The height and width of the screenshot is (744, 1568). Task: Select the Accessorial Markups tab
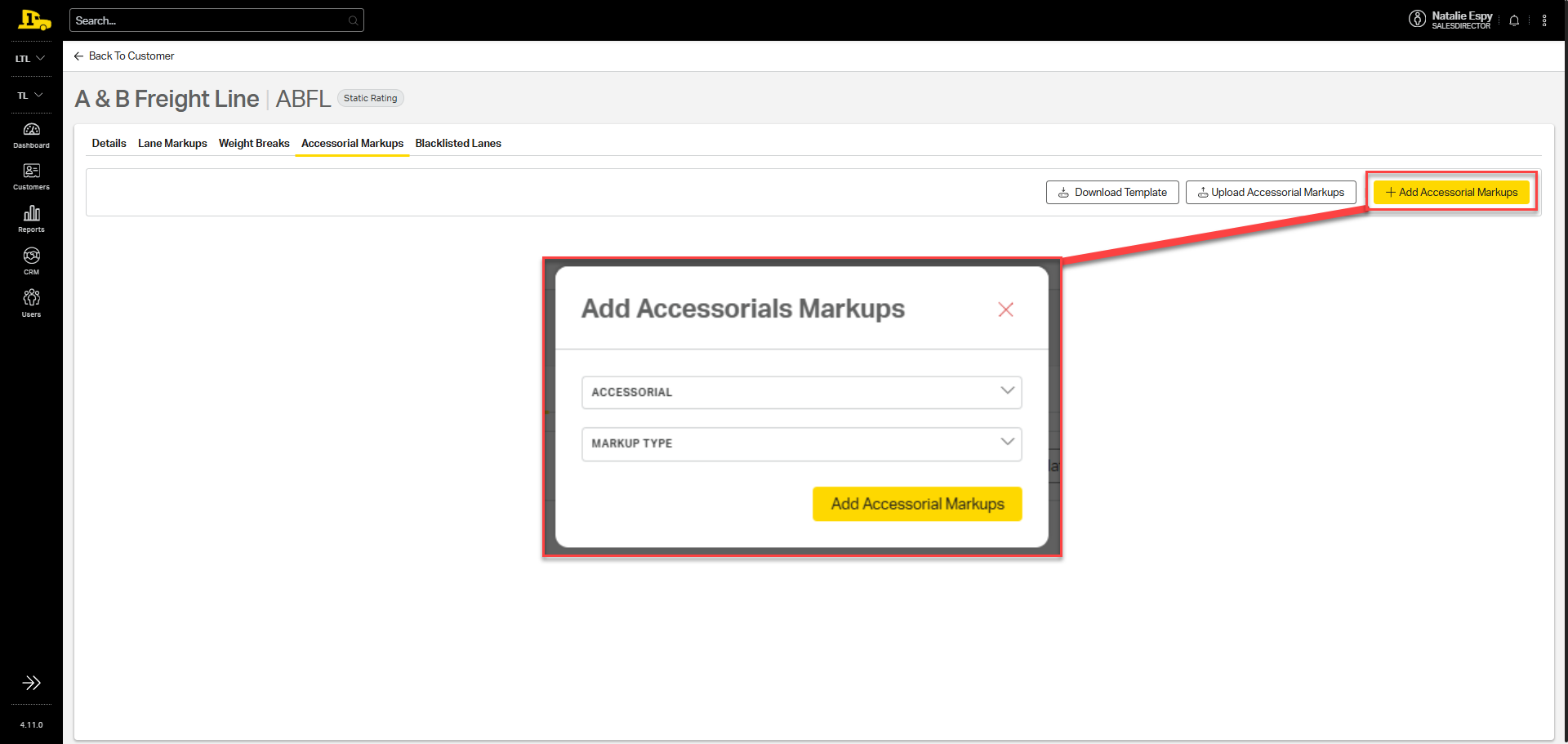click(x=352, y=143)
